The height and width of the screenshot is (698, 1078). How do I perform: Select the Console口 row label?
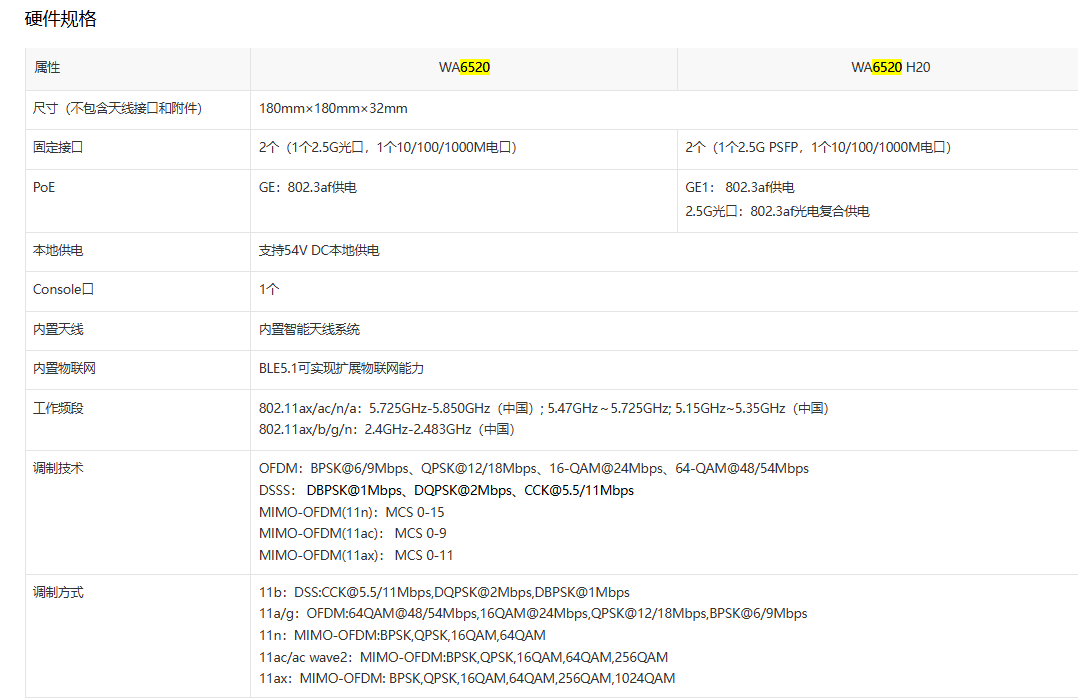(63, 290)
